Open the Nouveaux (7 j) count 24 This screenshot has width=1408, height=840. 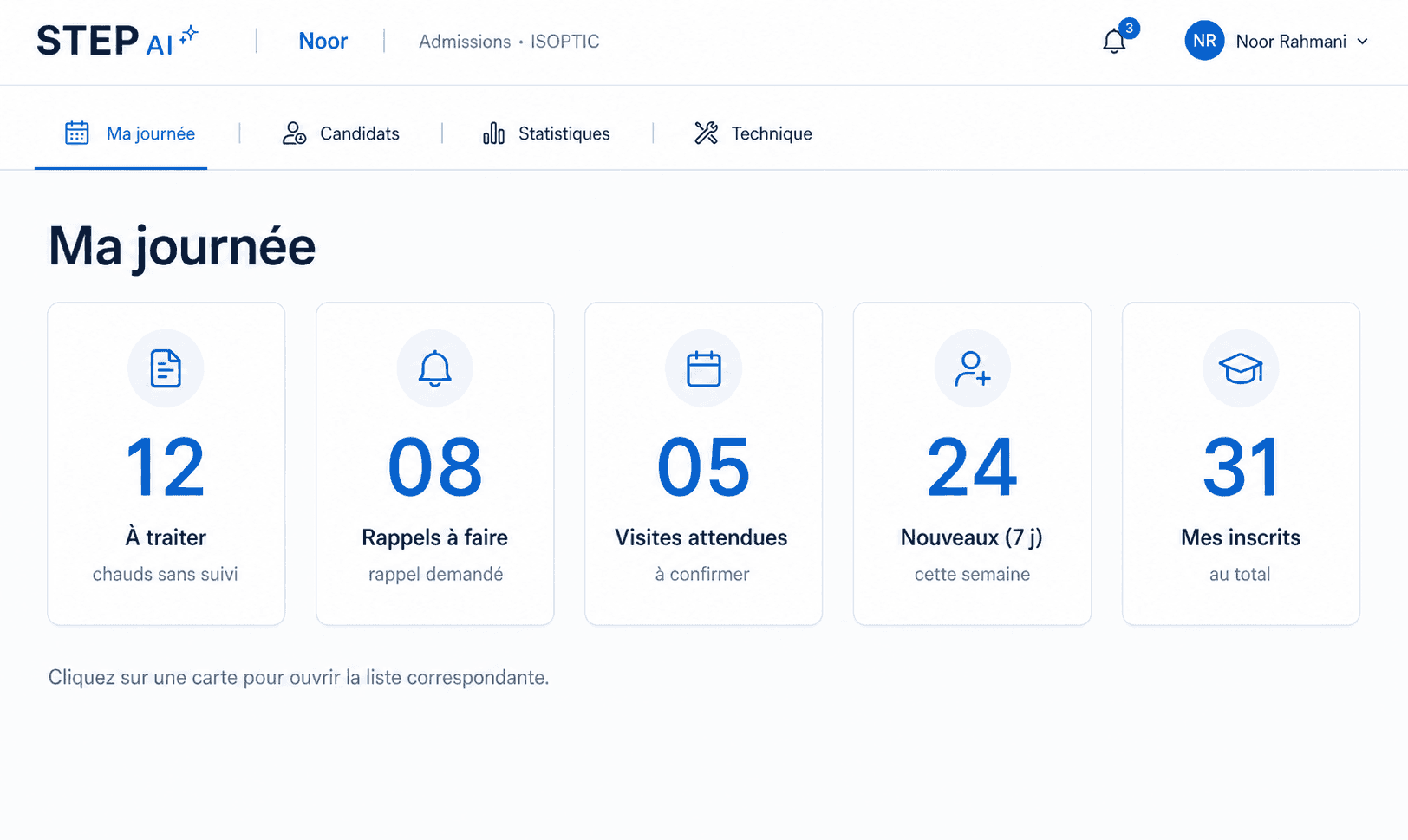point(972,467)
